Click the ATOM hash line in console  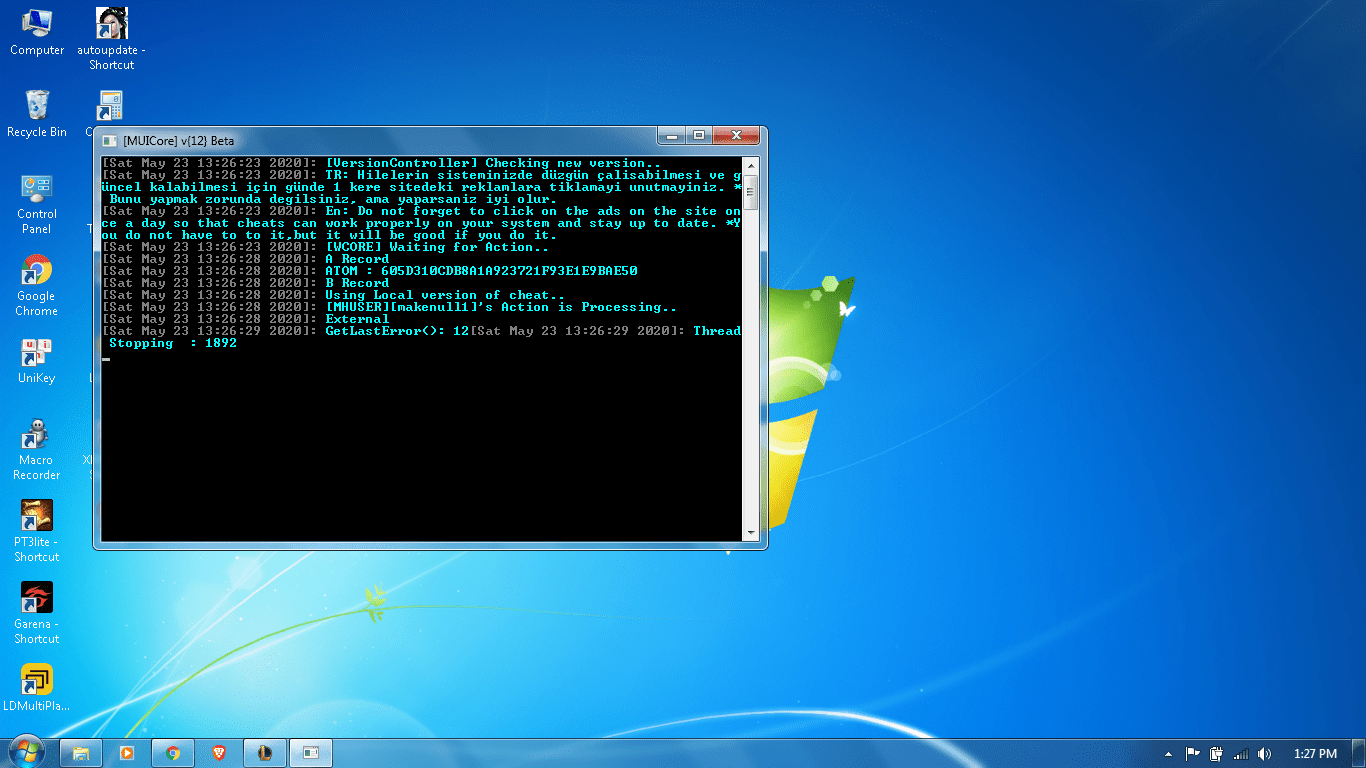click(482, 271)
